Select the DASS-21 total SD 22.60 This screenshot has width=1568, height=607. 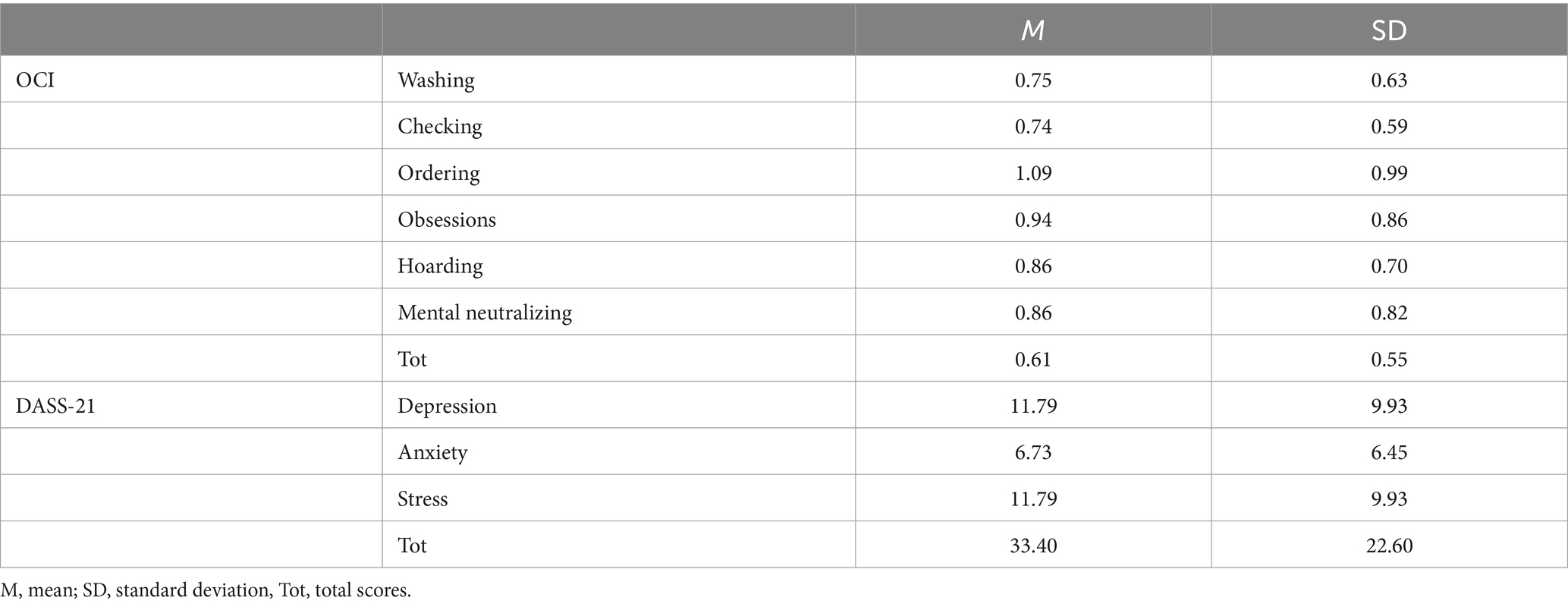point(1389,546)
